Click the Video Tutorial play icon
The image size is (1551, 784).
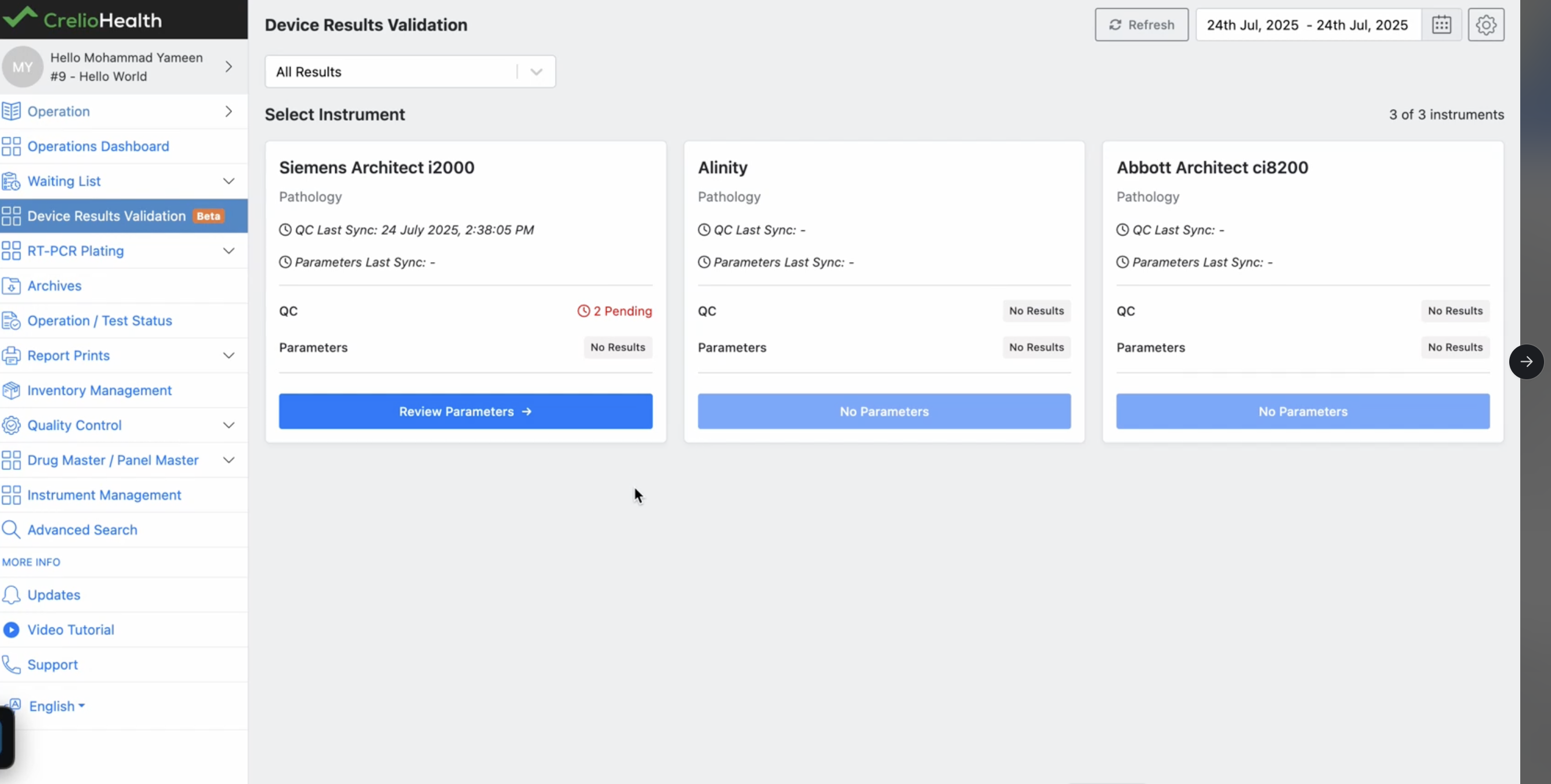(11, 630)
